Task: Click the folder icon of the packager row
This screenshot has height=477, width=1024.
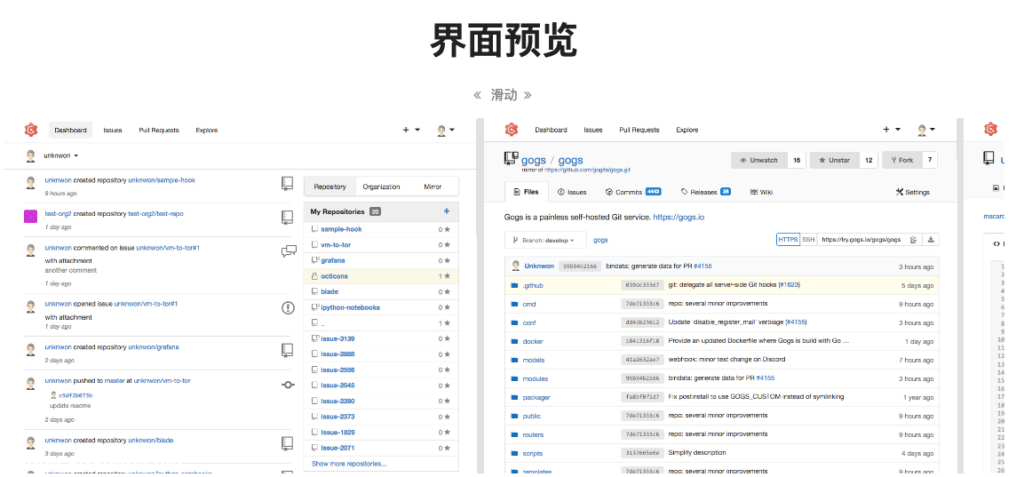Action: coord(514,397)
